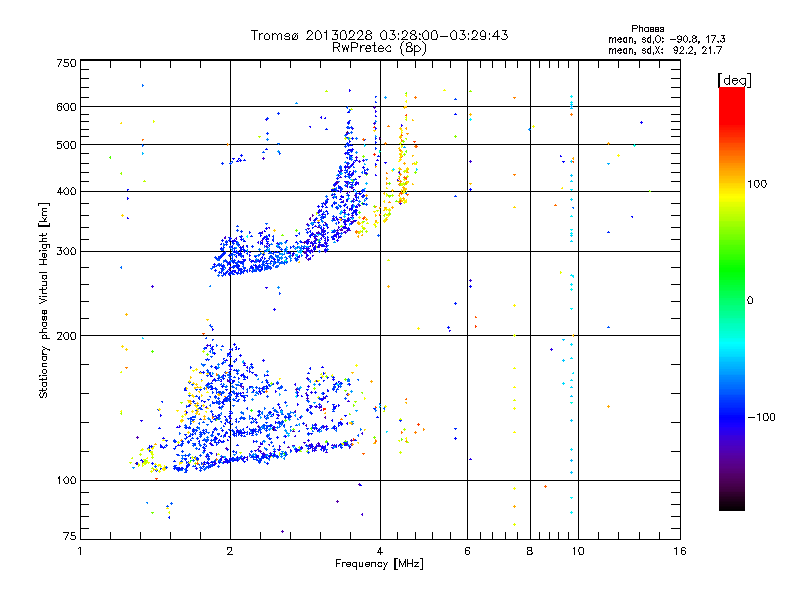Click the y-axis tick label '750'
800x600 pixels.
(66, 63)
